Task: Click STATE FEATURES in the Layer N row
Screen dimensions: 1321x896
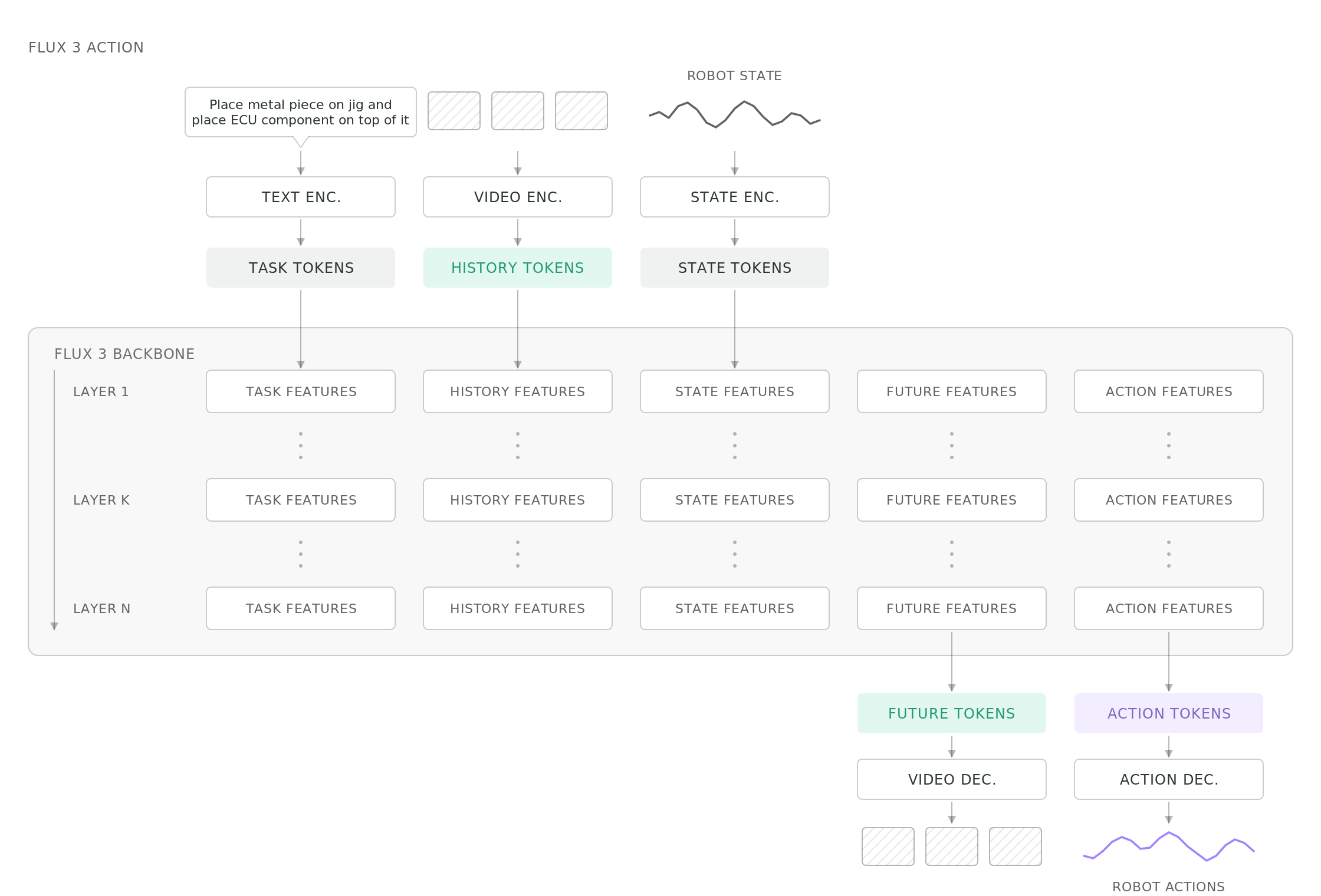Action: (735, 608)
